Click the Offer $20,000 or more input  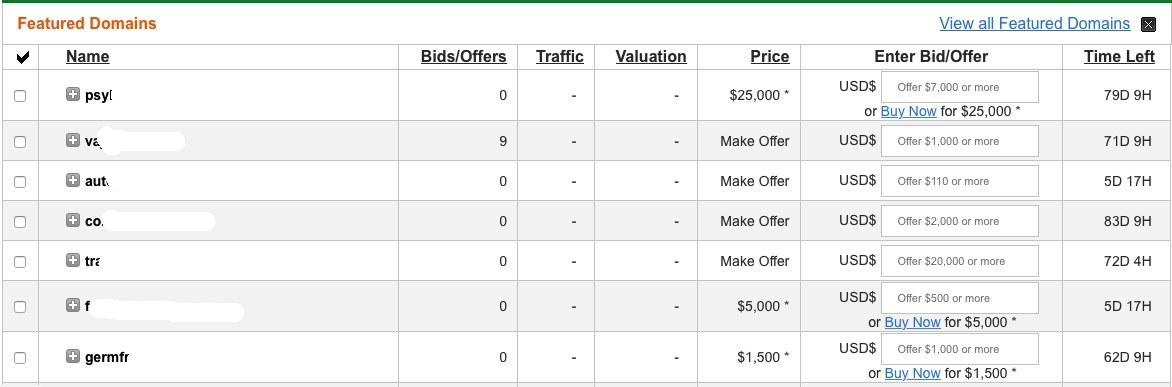960,261
